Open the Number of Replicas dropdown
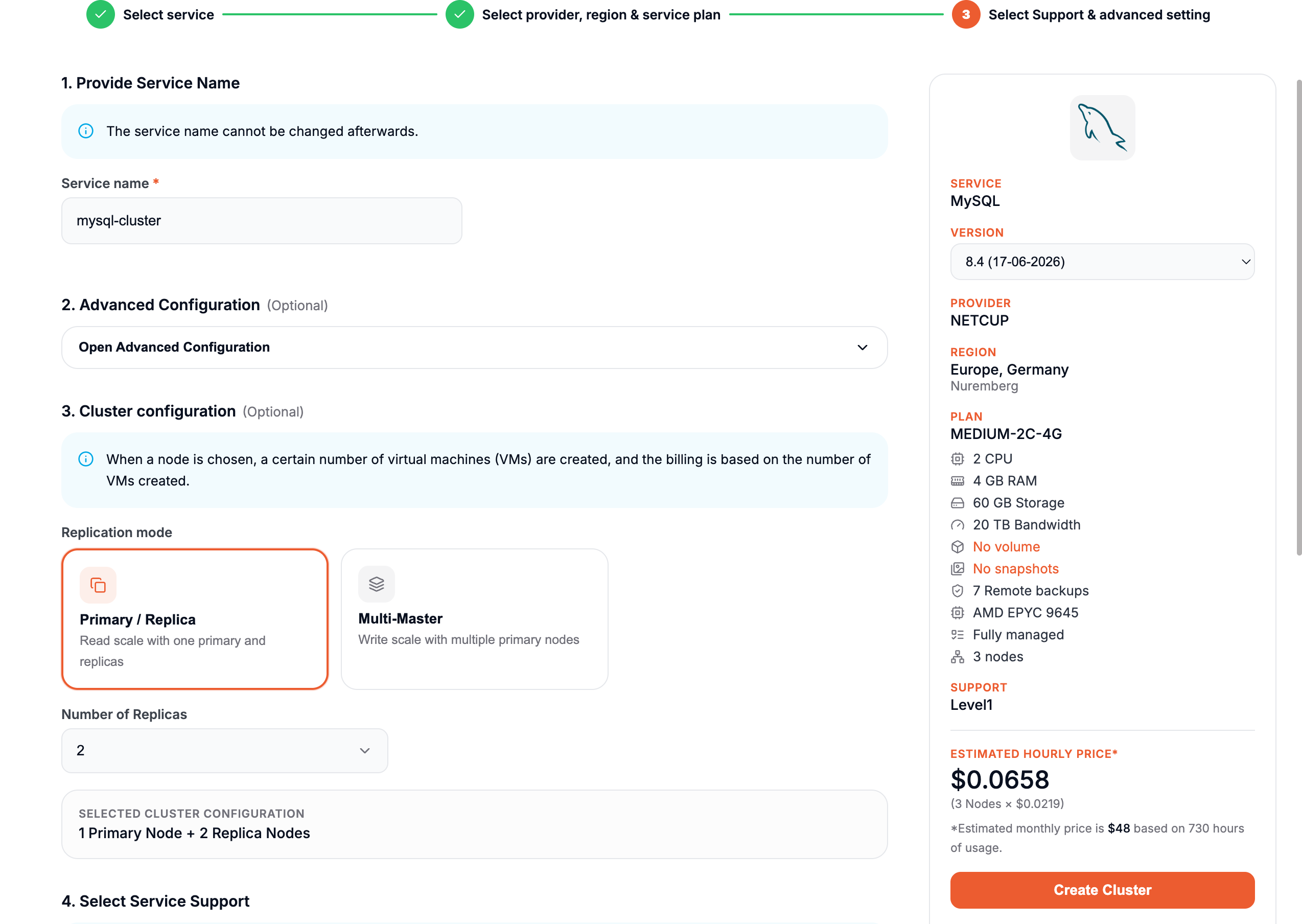1302x924 pixels. pyautogui.click(x=225, y=750)
